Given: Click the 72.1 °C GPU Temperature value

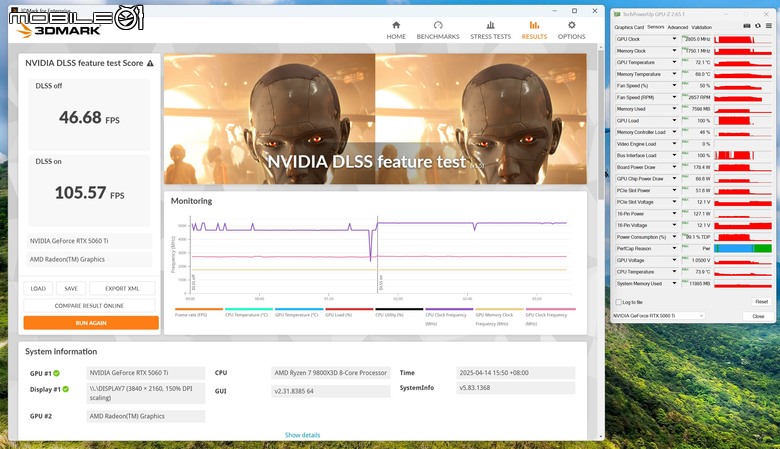Looking at the screenshot, I should [702, 62].
